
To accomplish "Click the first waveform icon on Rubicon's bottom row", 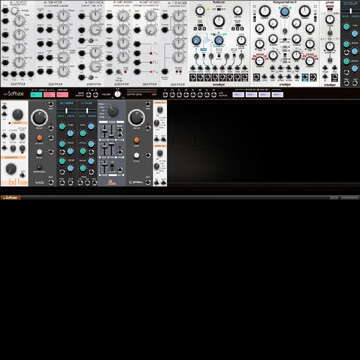I will click(x=194, y=78).
